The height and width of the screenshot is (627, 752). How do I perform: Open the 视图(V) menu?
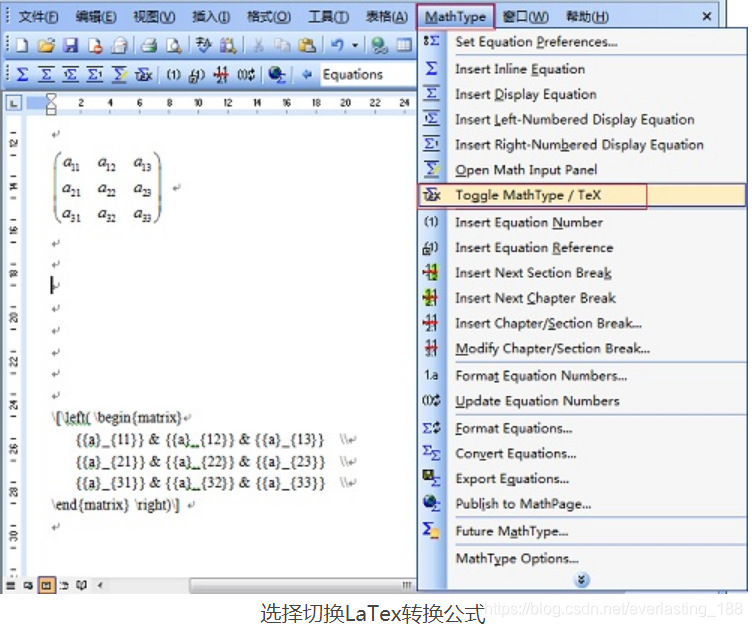point(154,17)
